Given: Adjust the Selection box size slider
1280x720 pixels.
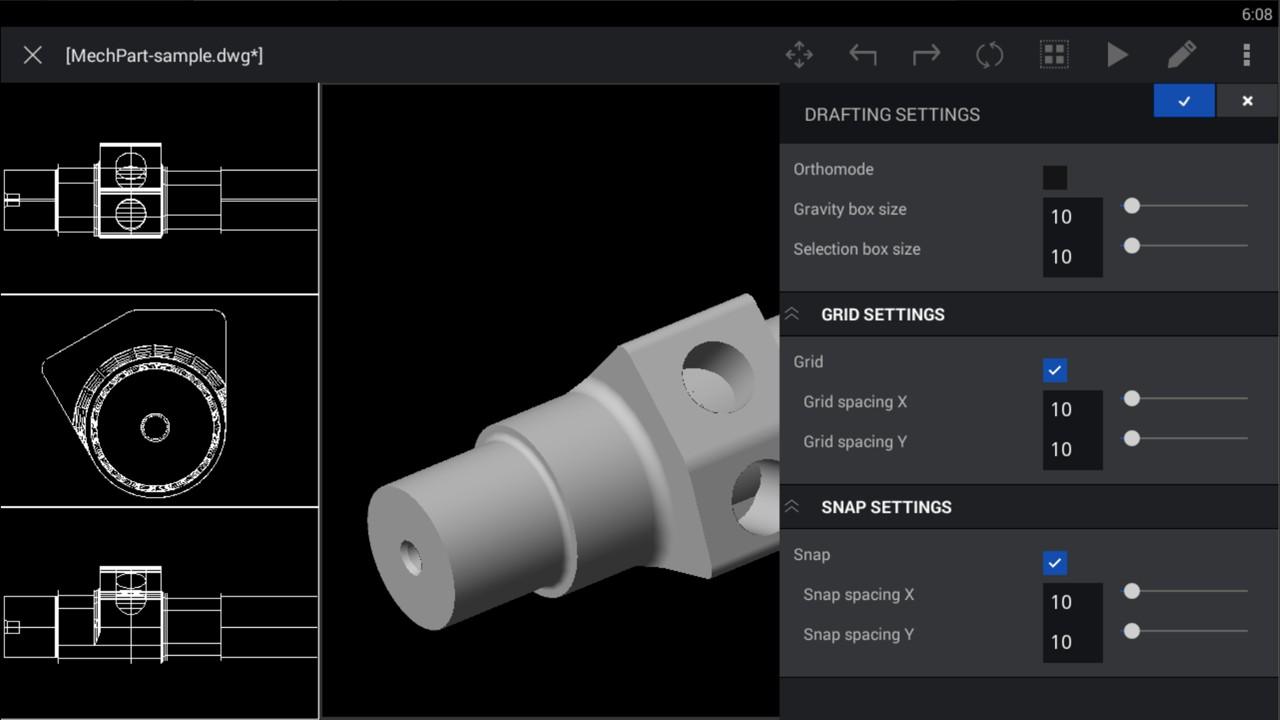Looking at the screenshot, I should (1186, 245).
